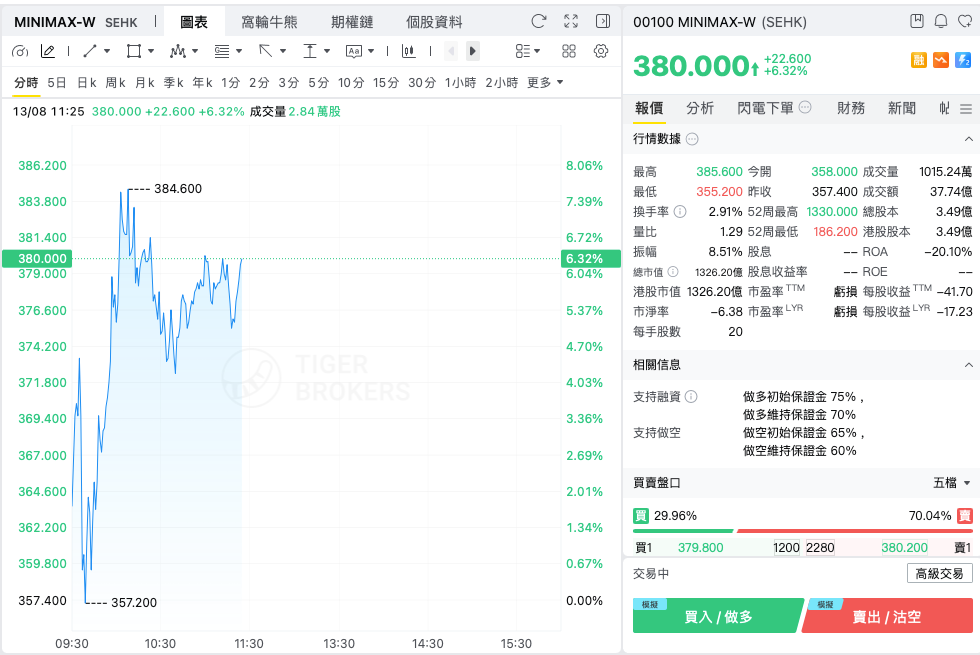Collapse the 相關信息 section

968,364
